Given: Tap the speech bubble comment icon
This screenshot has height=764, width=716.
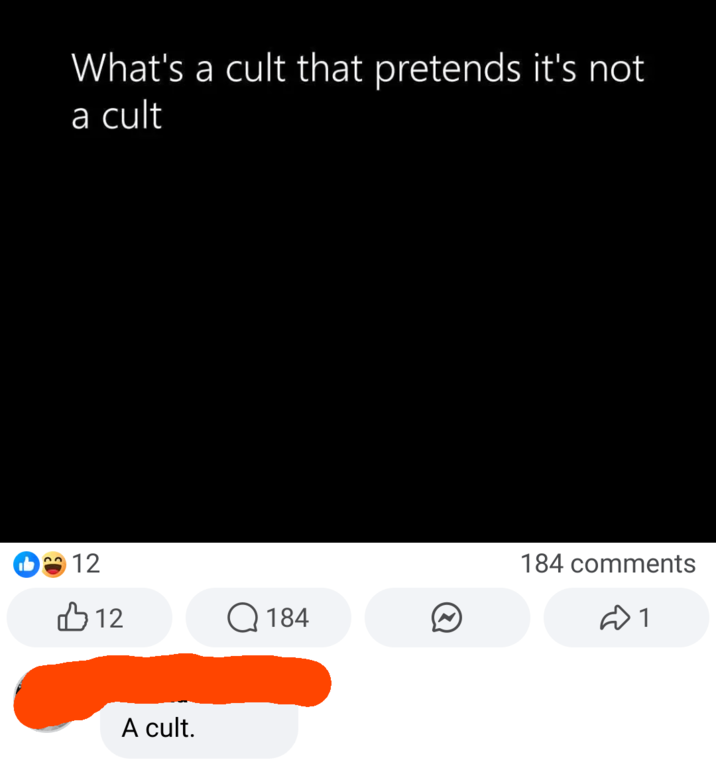Looking at the screenshot, I should 242,618.
